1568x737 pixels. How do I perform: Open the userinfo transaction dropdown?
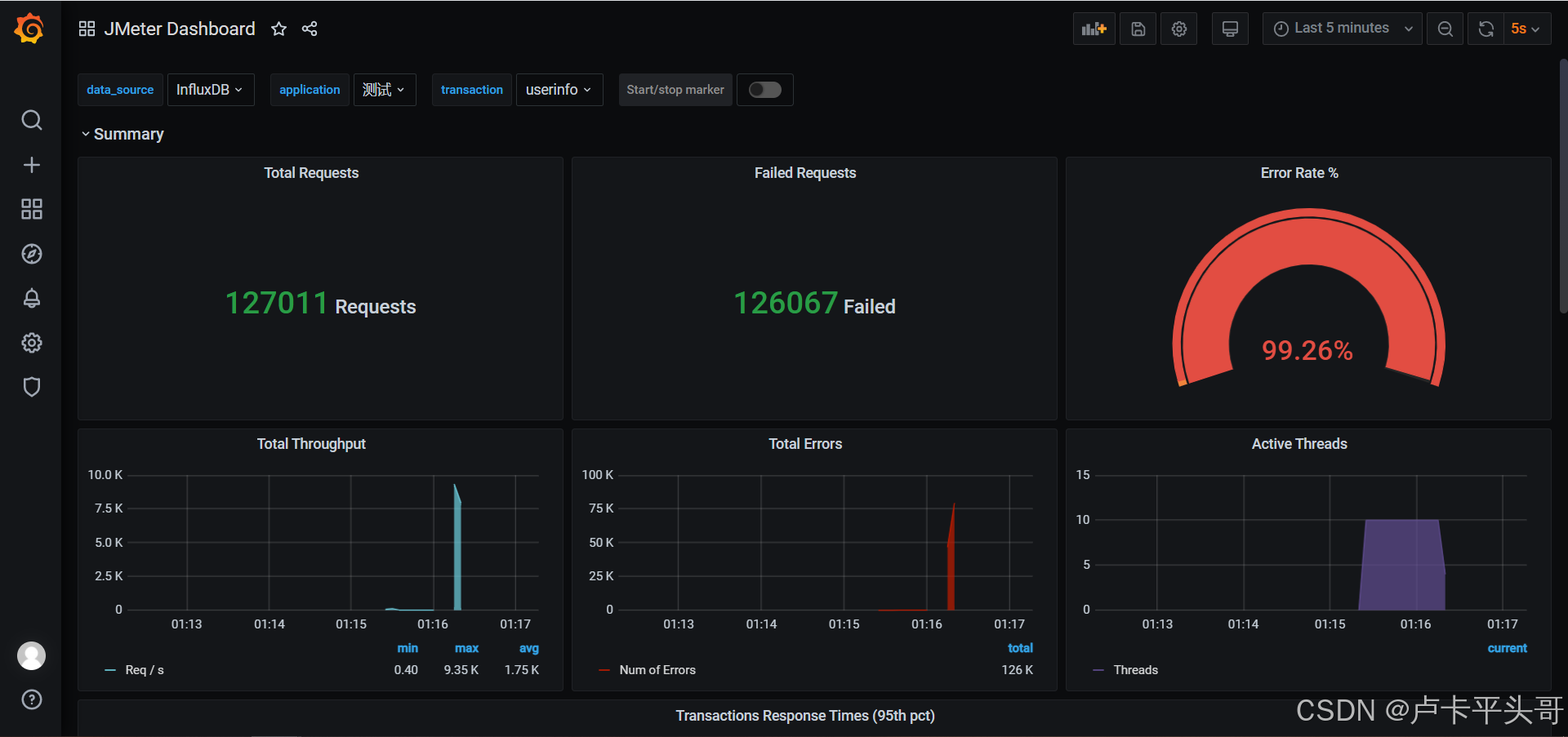[559, 90]
